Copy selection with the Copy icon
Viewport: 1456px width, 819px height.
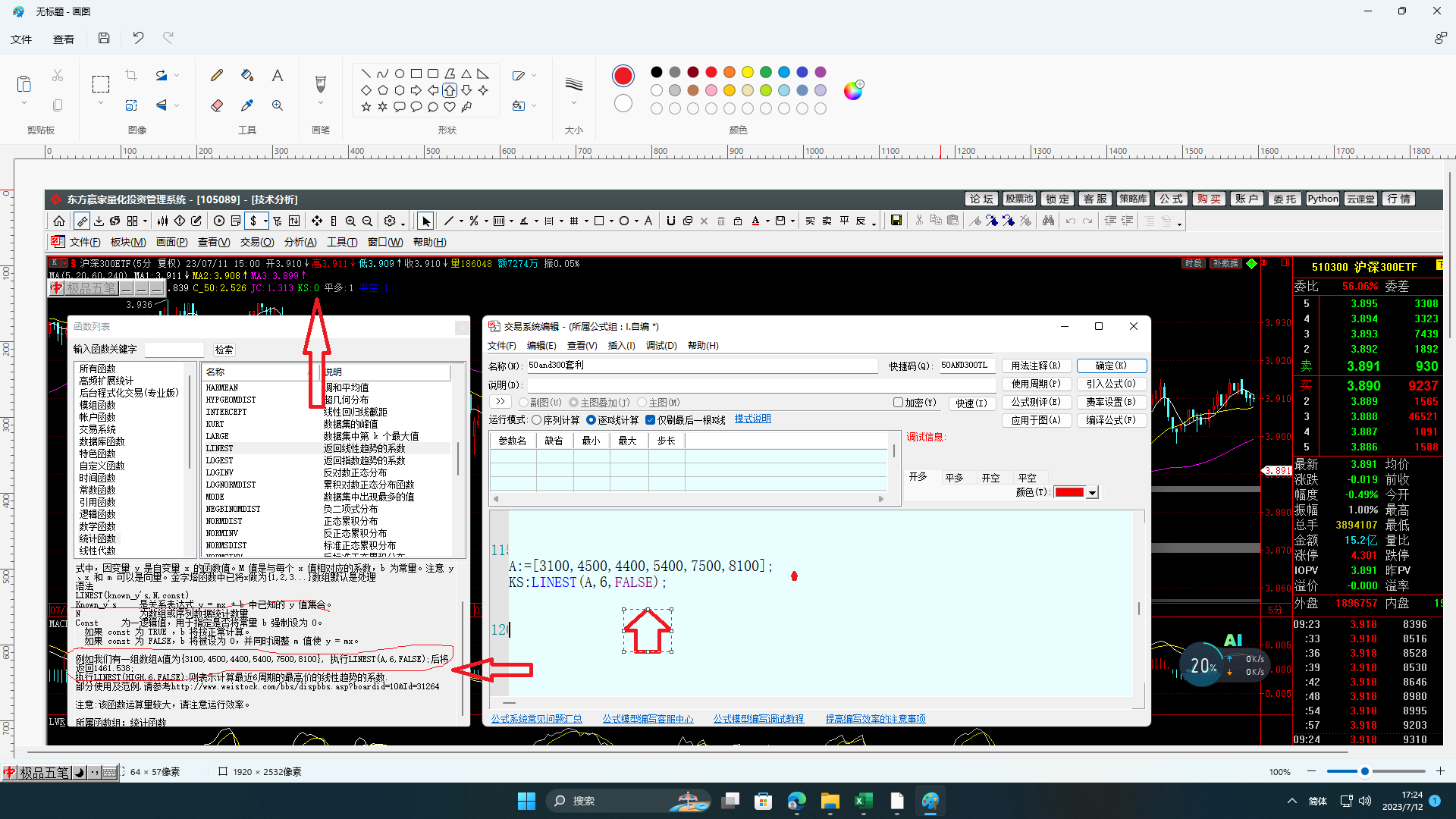pyautogui.click(x=58, y=105)
